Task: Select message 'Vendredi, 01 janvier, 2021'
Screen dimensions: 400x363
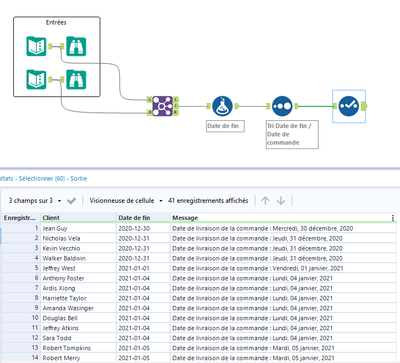Action: [x=283, y=268]
